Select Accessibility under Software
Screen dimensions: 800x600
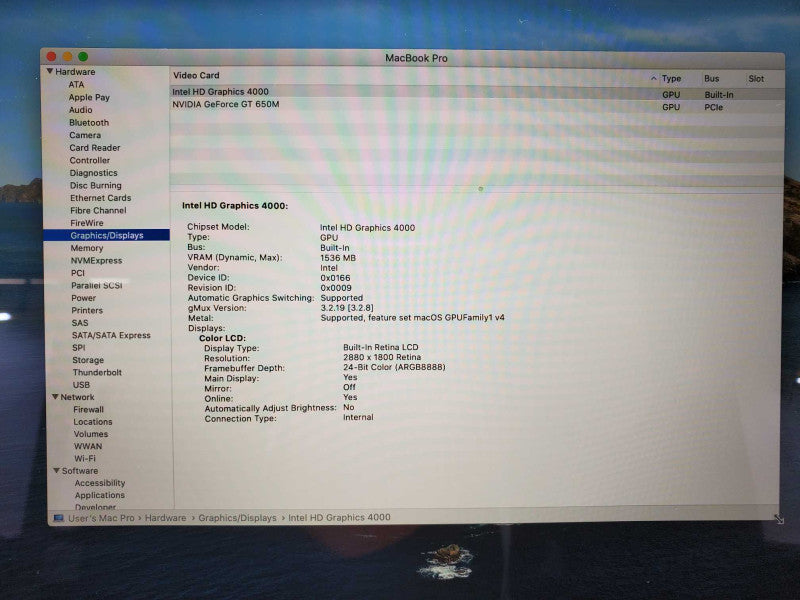click(x=100, y=483)
